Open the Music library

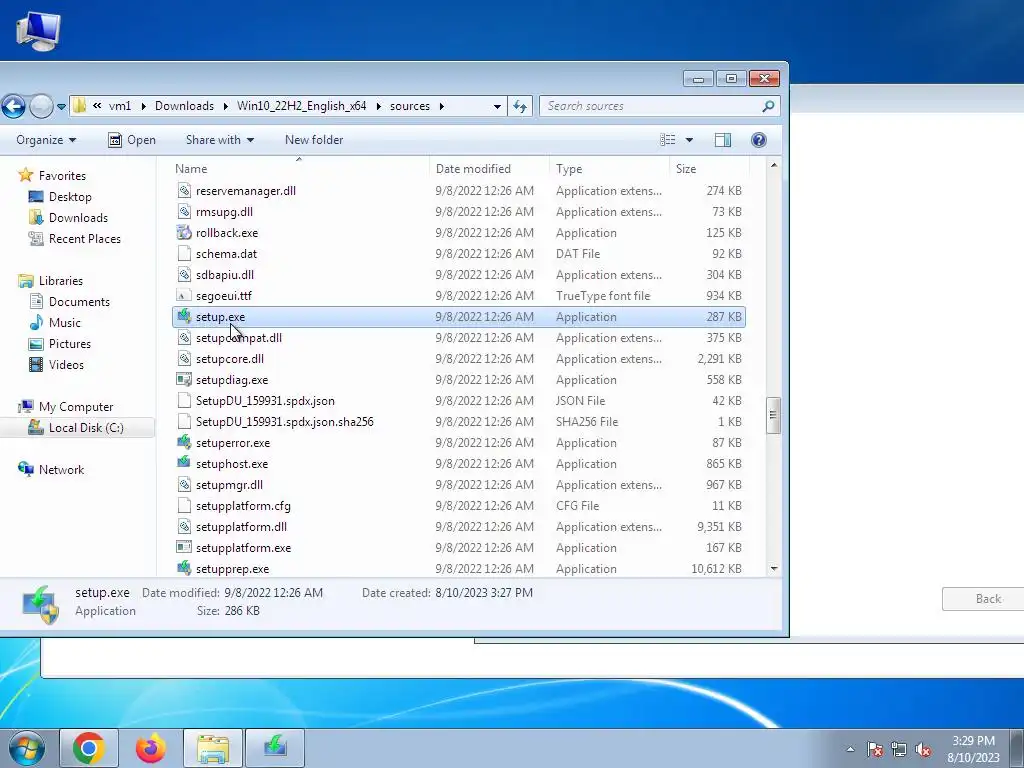[x=64, y=323]
